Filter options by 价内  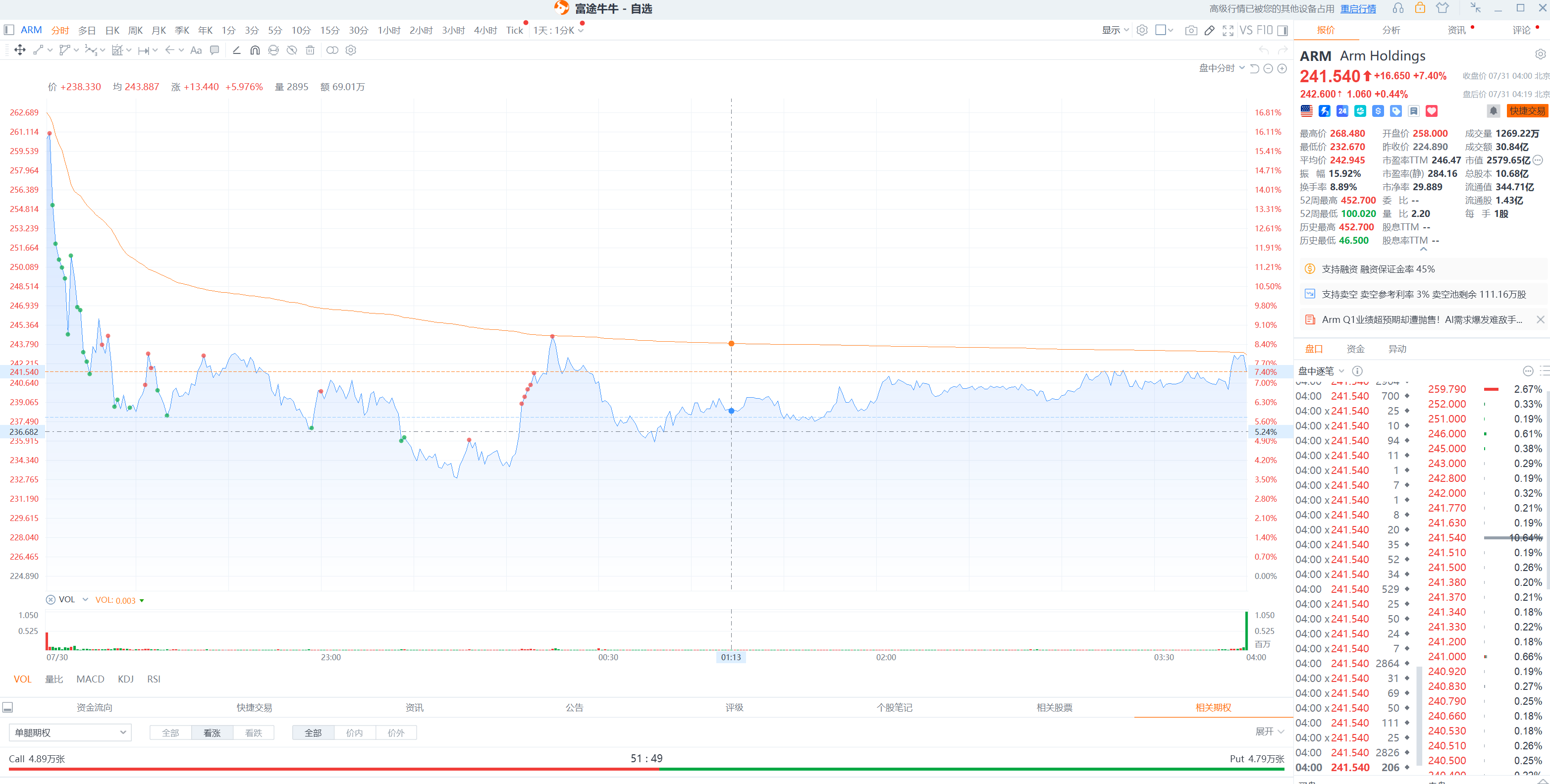(354, 732)
